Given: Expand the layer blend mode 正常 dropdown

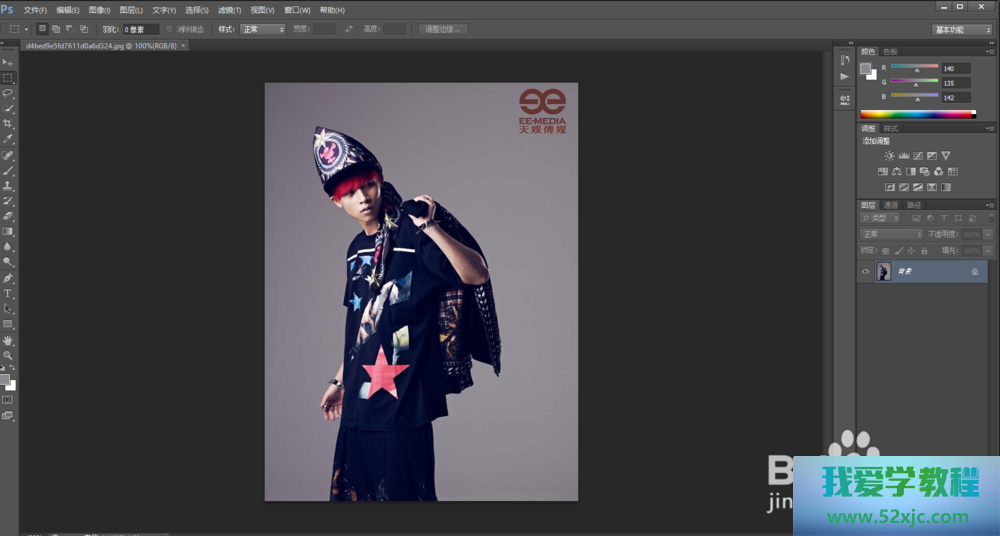Looking at the screenshot, I should click(892, 234).
